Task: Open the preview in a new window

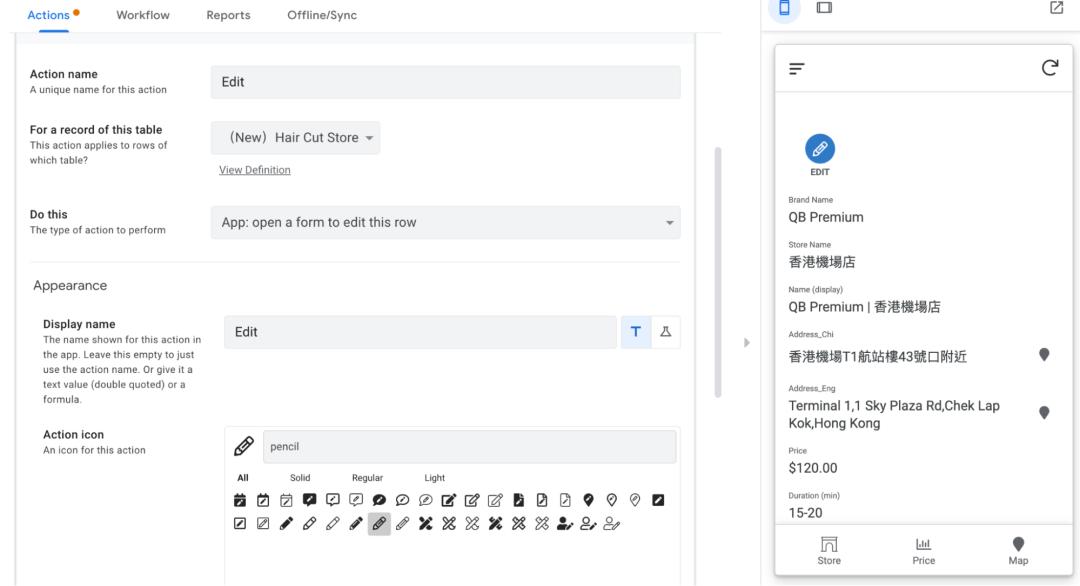Action: 1059,10
